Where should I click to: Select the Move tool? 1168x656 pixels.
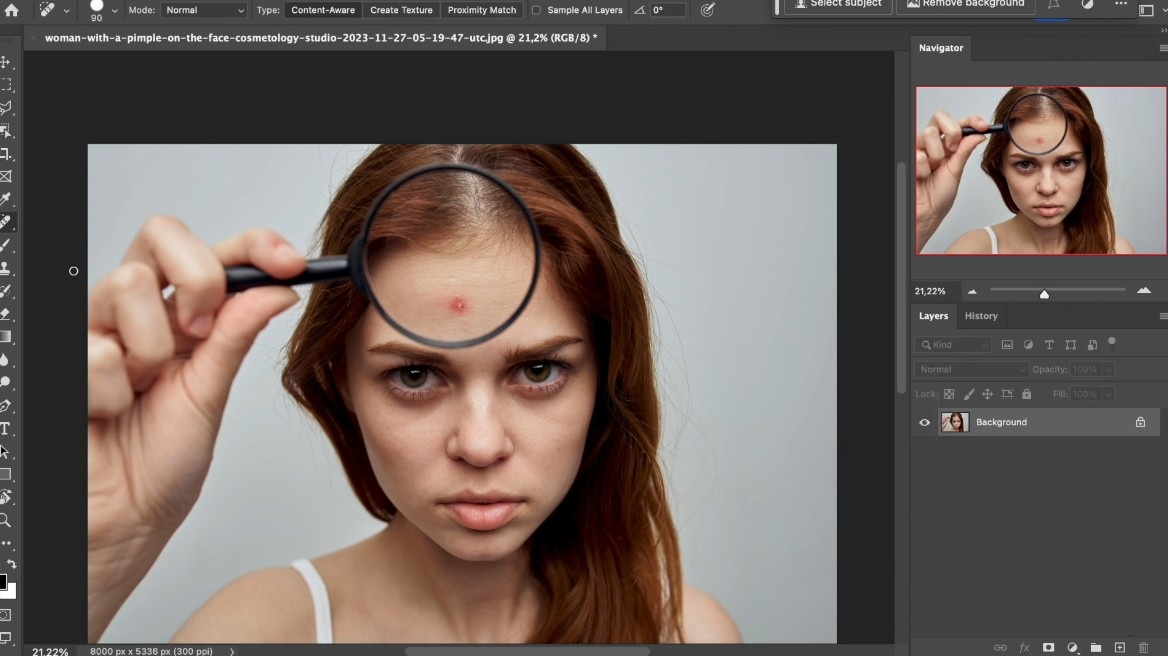[x=6, y=62]
